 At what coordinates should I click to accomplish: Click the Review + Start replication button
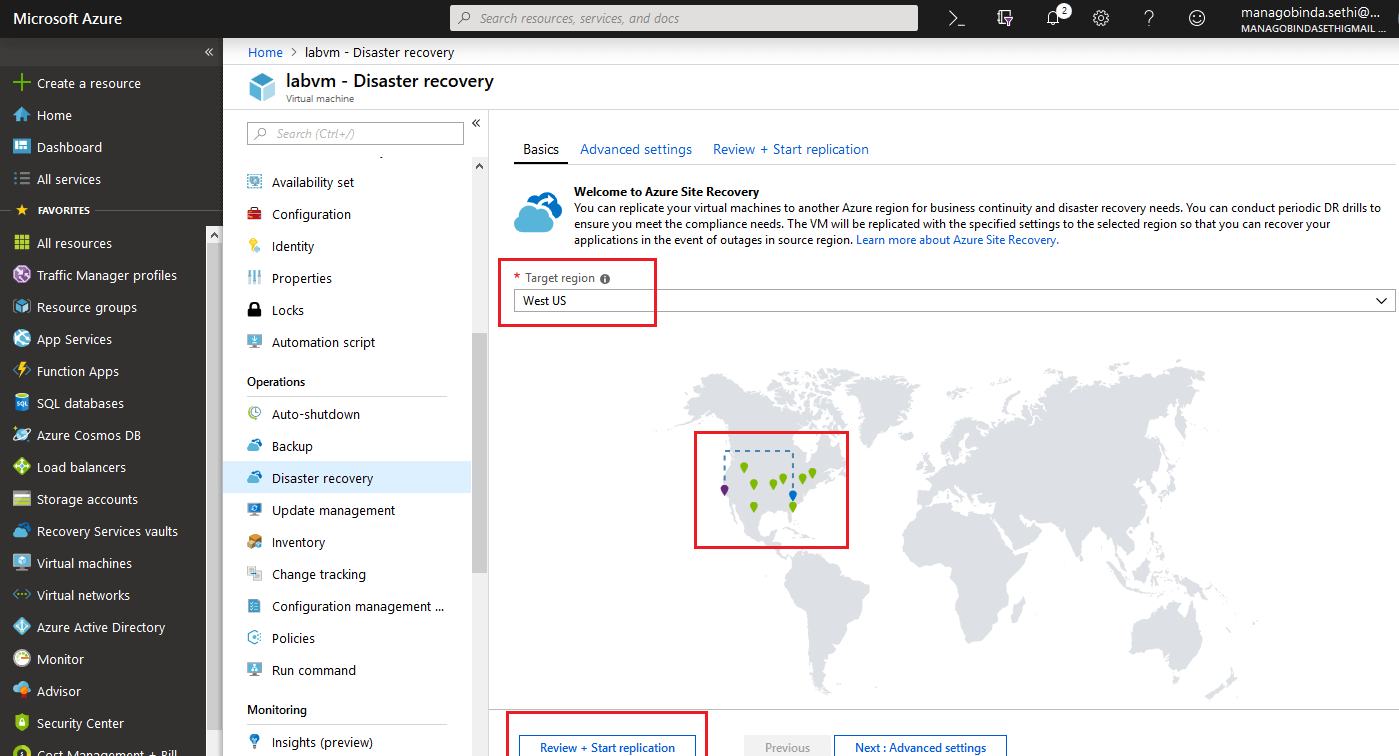608,747
